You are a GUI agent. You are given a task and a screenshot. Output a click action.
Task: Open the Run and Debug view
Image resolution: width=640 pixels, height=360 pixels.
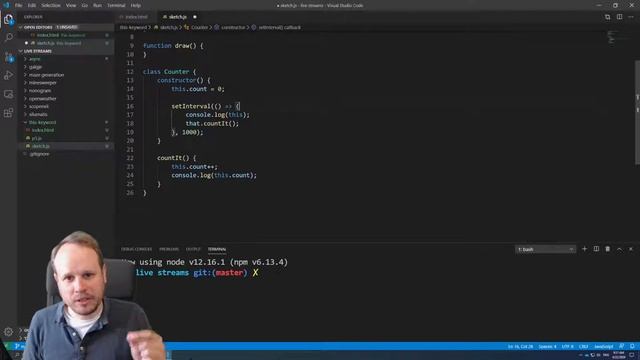[8, 76]
